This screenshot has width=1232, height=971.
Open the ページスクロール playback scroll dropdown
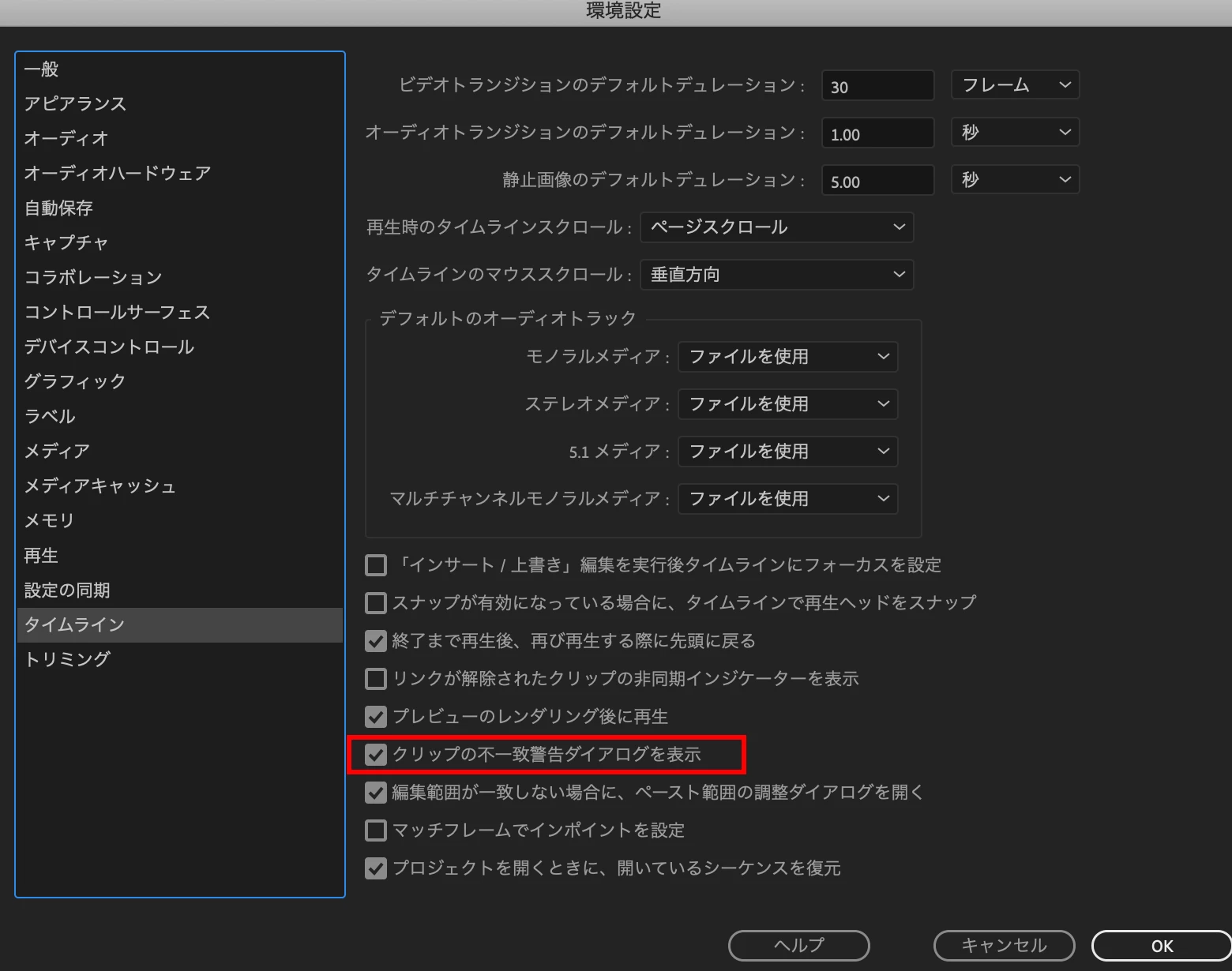(777, 227)
